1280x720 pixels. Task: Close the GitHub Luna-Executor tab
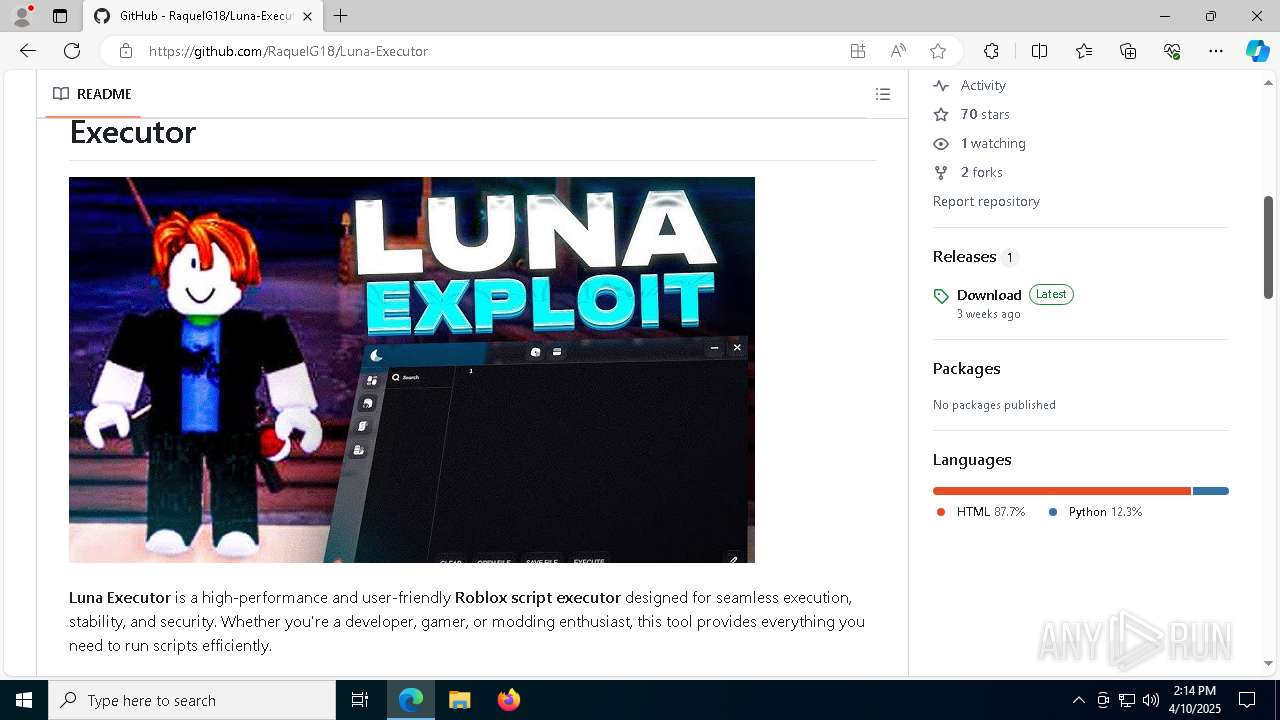pos(308,16)
